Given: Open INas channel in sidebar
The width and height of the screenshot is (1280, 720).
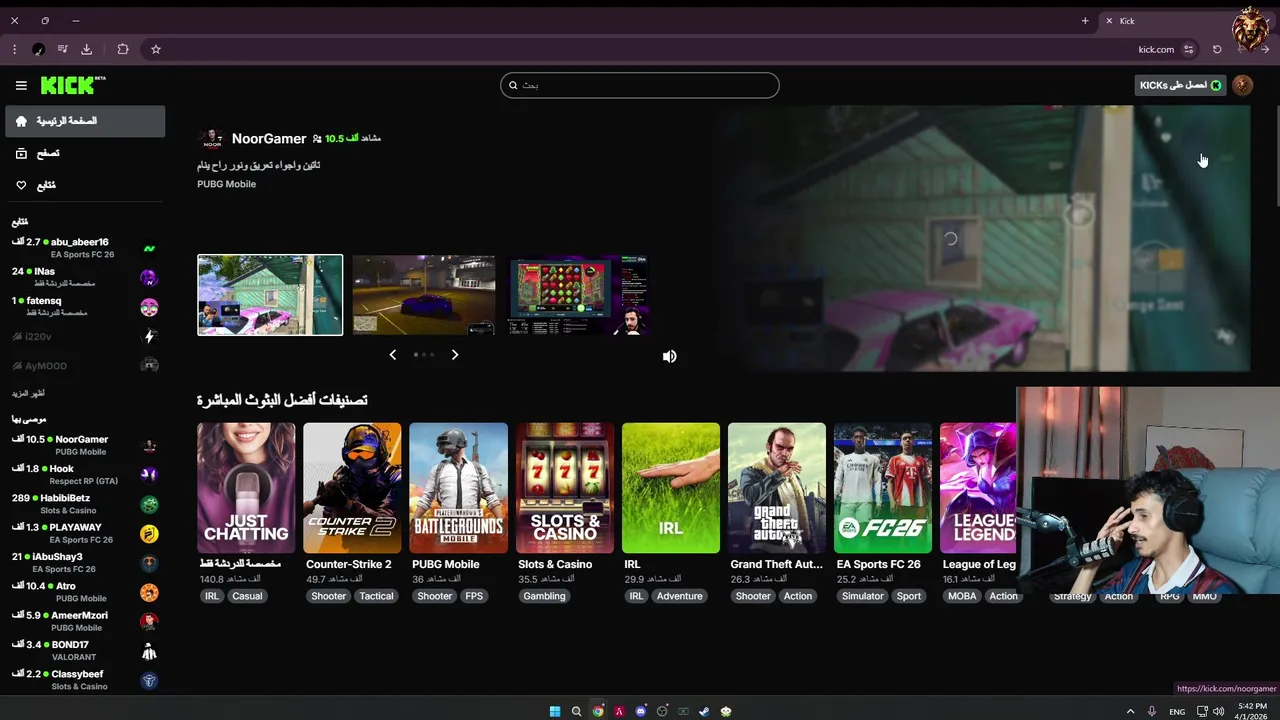Looking at the screenshot, I should pyautogui.click(x=85, y=277).
